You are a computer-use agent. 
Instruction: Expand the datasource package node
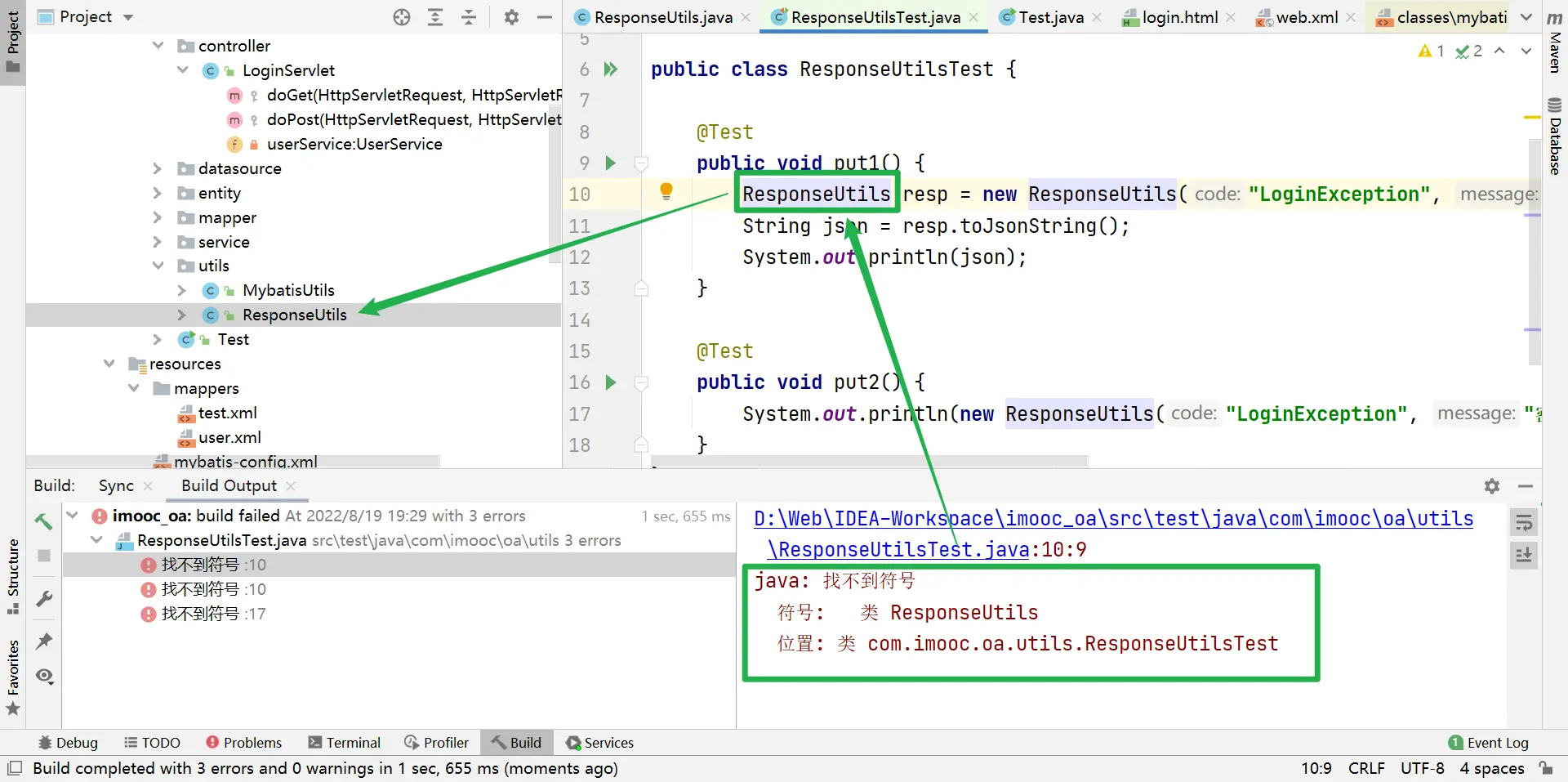tap(158, 168)
